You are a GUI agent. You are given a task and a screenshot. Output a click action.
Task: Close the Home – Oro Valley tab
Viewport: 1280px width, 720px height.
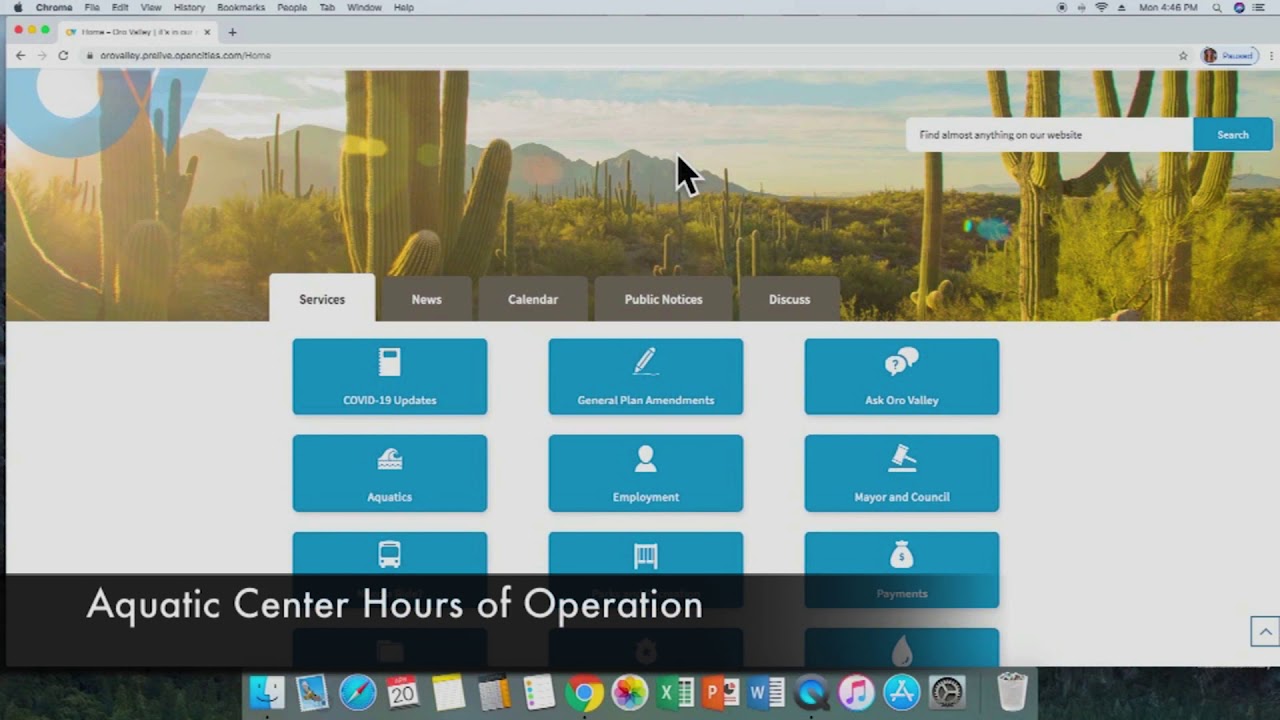tap(207, 32)
